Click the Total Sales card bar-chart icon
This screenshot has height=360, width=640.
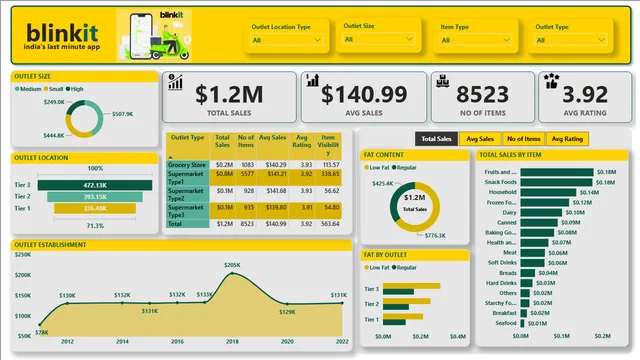coord(175,82)
